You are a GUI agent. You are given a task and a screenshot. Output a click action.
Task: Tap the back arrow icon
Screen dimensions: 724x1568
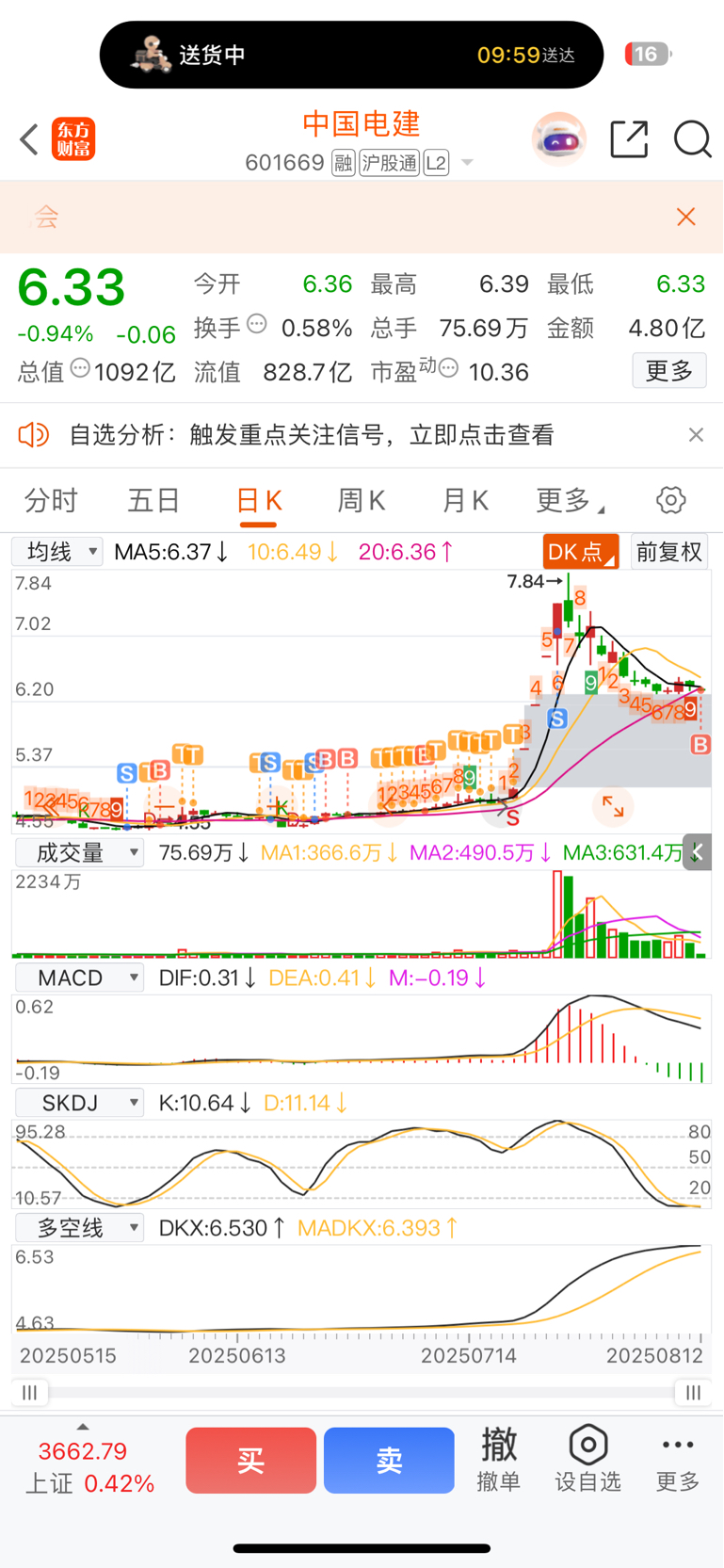(29, 139)
